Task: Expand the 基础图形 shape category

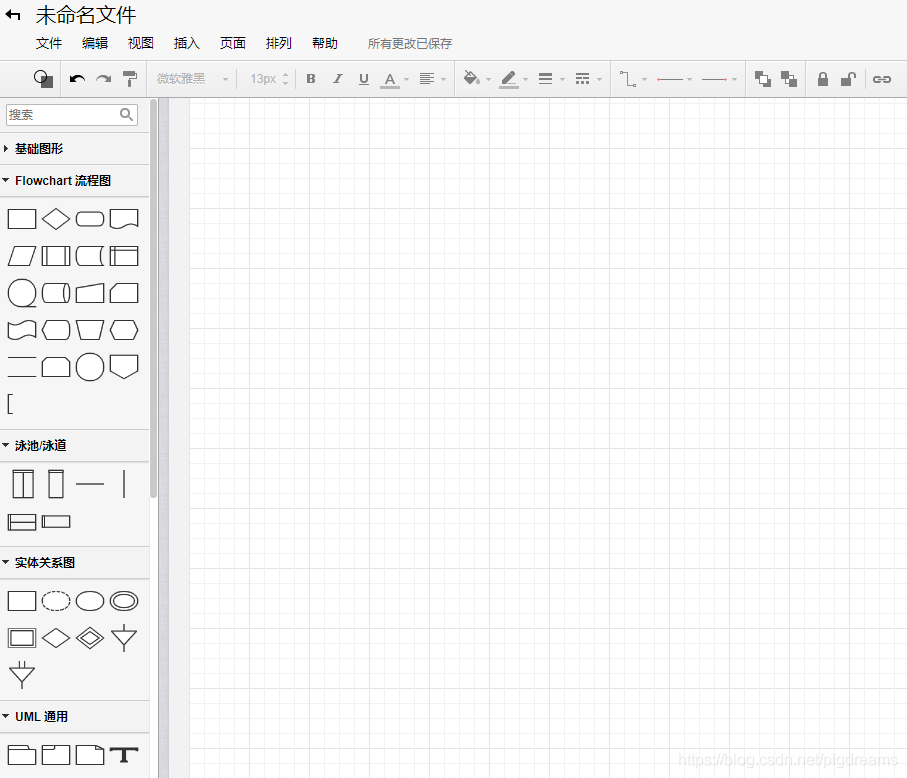Action: click(x=39, y=148)
